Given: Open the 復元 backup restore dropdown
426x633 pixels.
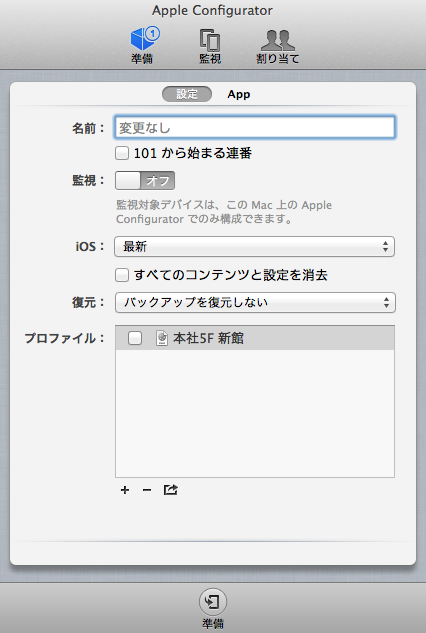Looking at the screenshot, I should click(255, 303).
